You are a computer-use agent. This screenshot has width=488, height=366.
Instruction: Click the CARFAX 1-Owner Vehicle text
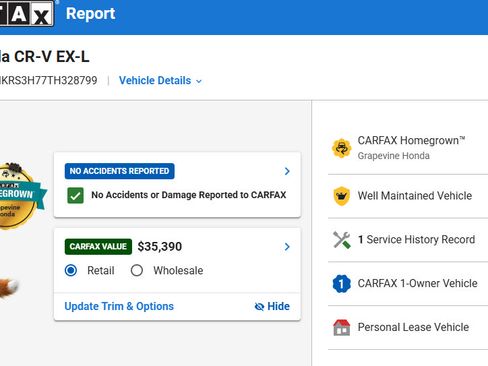point(417,283)
